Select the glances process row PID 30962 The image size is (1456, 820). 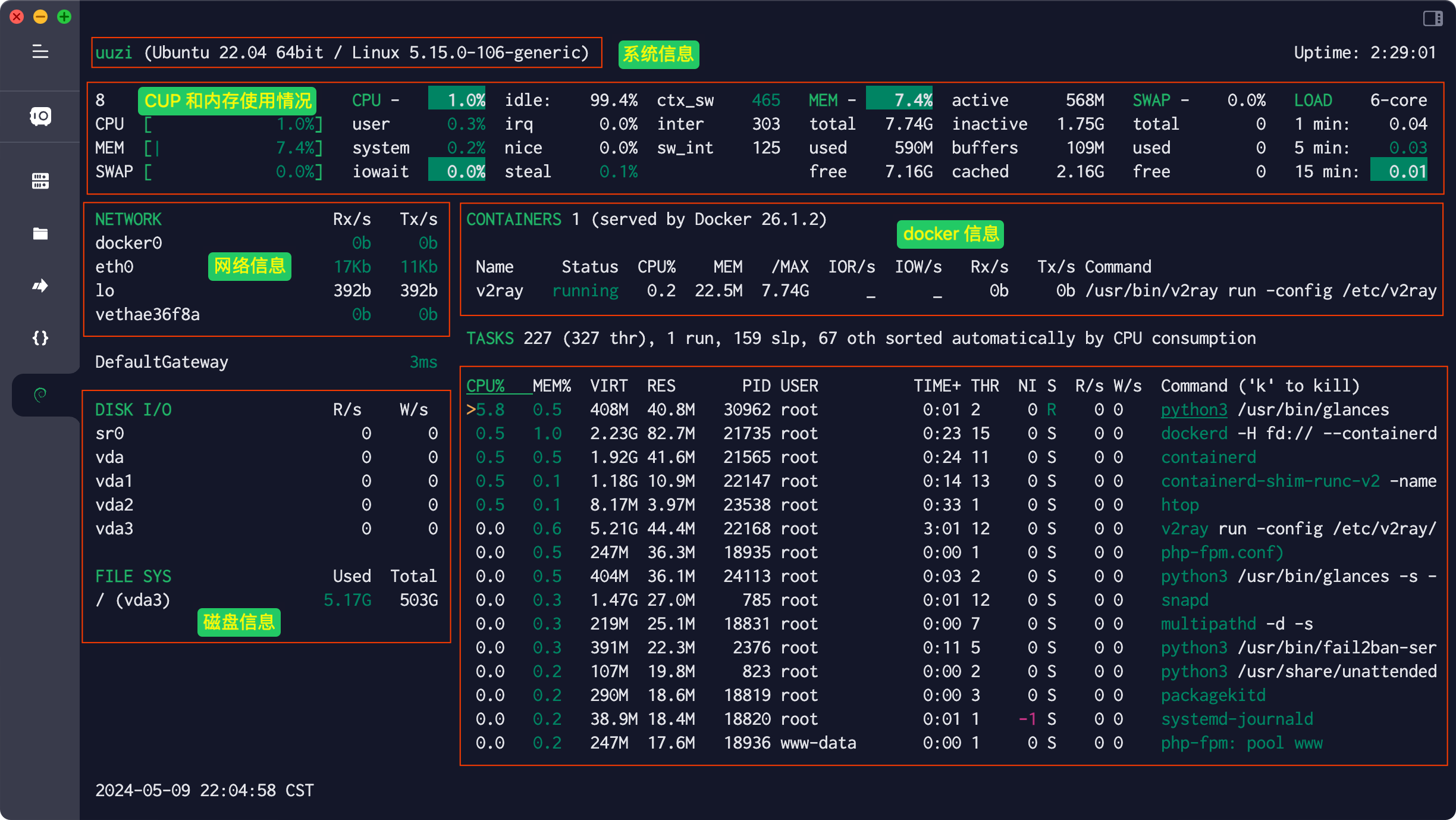coord(952,409)
